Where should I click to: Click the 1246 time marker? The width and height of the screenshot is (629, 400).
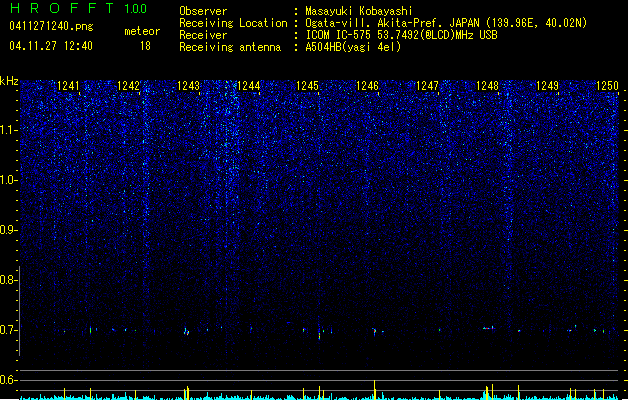(367, 86)
